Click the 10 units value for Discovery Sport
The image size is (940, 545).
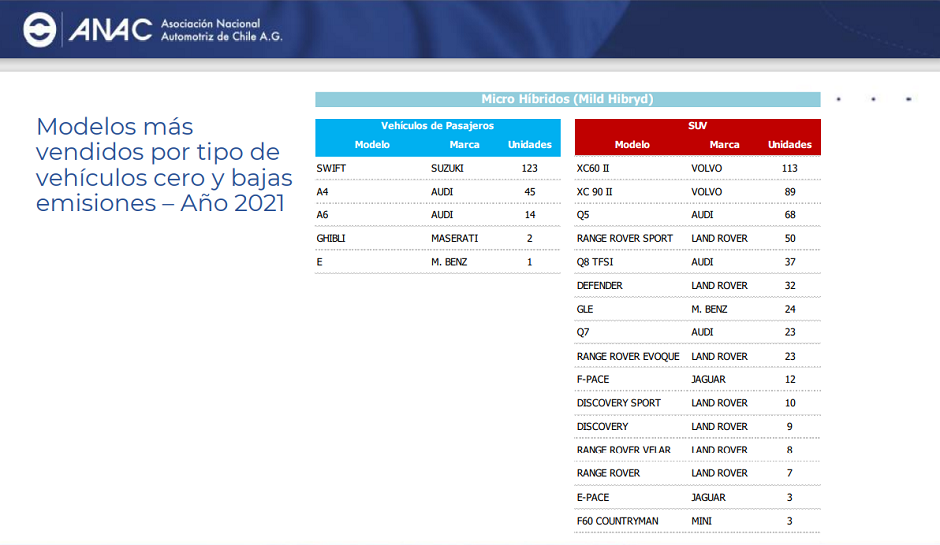790,404
